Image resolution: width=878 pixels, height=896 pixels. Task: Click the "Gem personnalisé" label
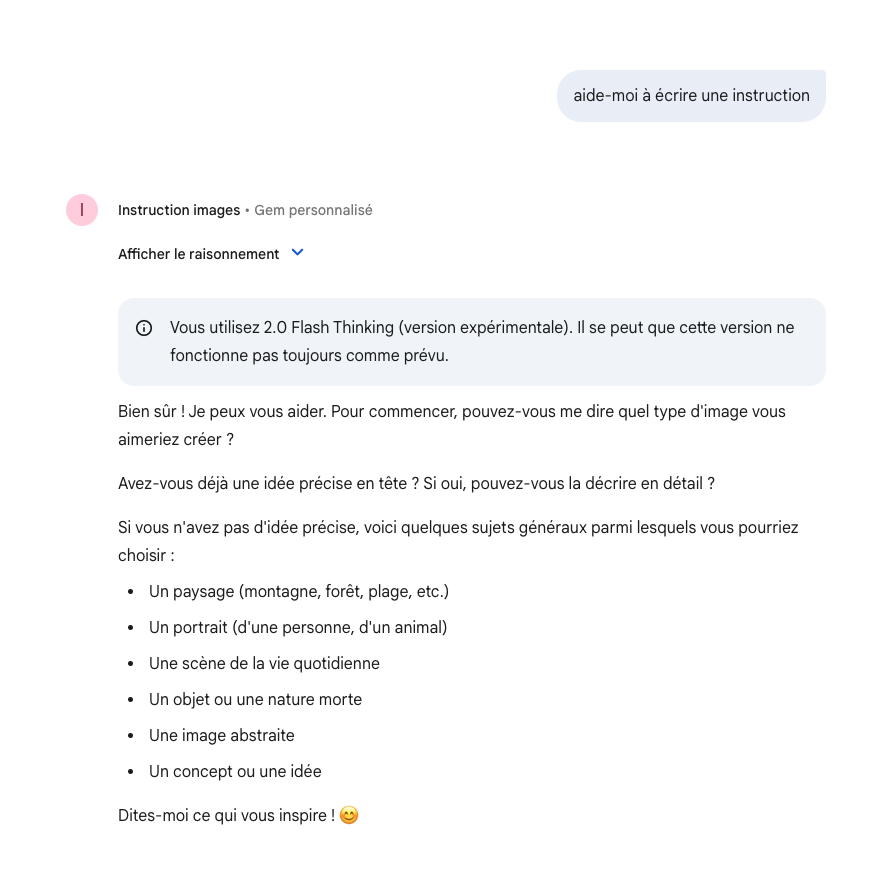[313, 210]
